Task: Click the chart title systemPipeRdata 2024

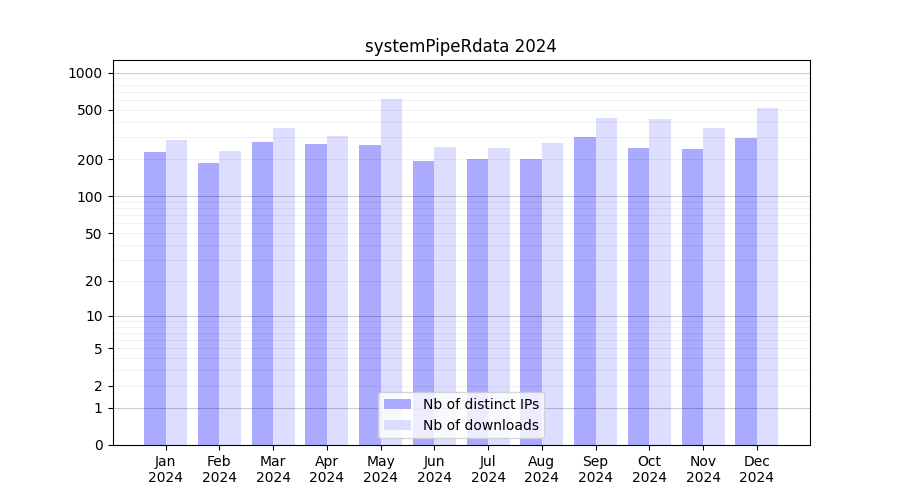Action: 460,46
